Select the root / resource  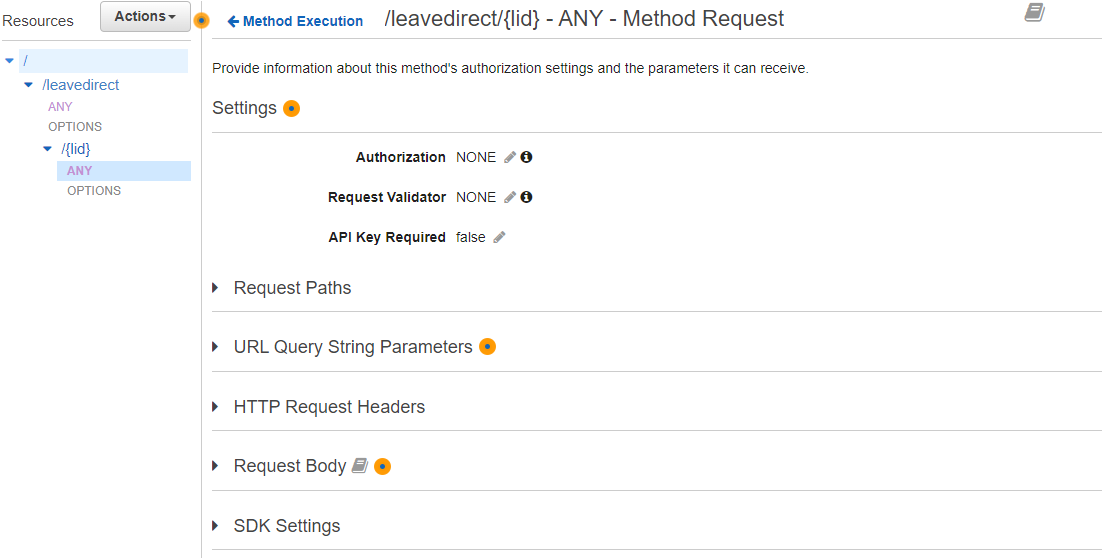[103, 61]
